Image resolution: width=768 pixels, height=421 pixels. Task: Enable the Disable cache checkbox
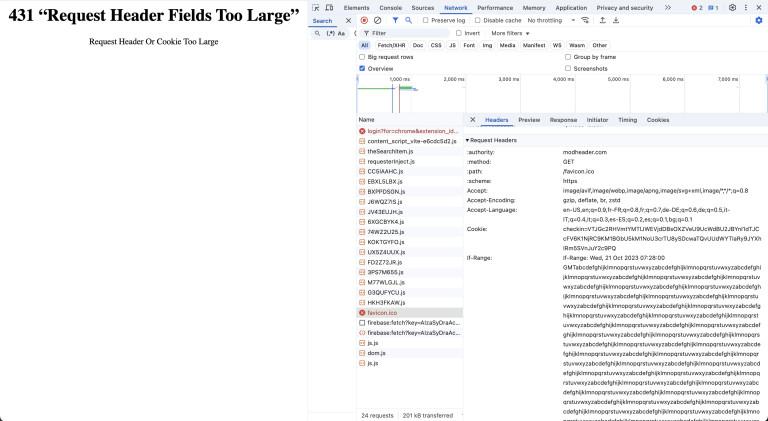(x=478, y=21)
